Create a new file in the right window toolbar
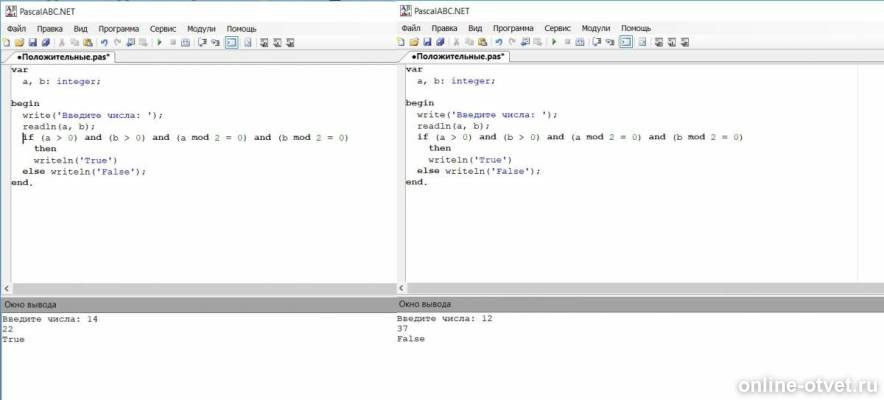Screen dimensions: 884x400 [x=401, y=43]
